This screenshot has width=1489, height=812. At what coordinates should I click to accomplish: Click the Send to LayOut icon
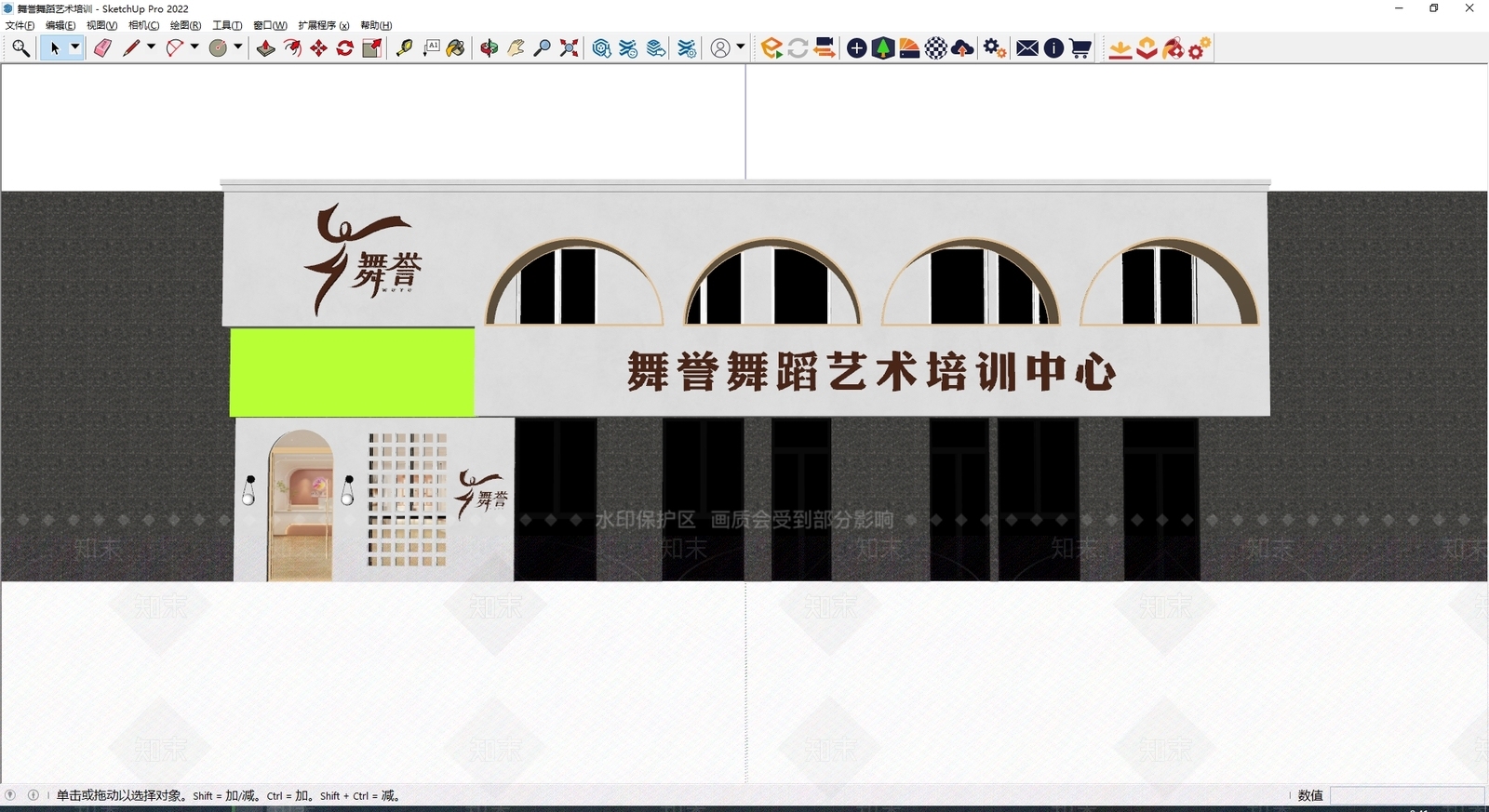(x=656, y=48)
